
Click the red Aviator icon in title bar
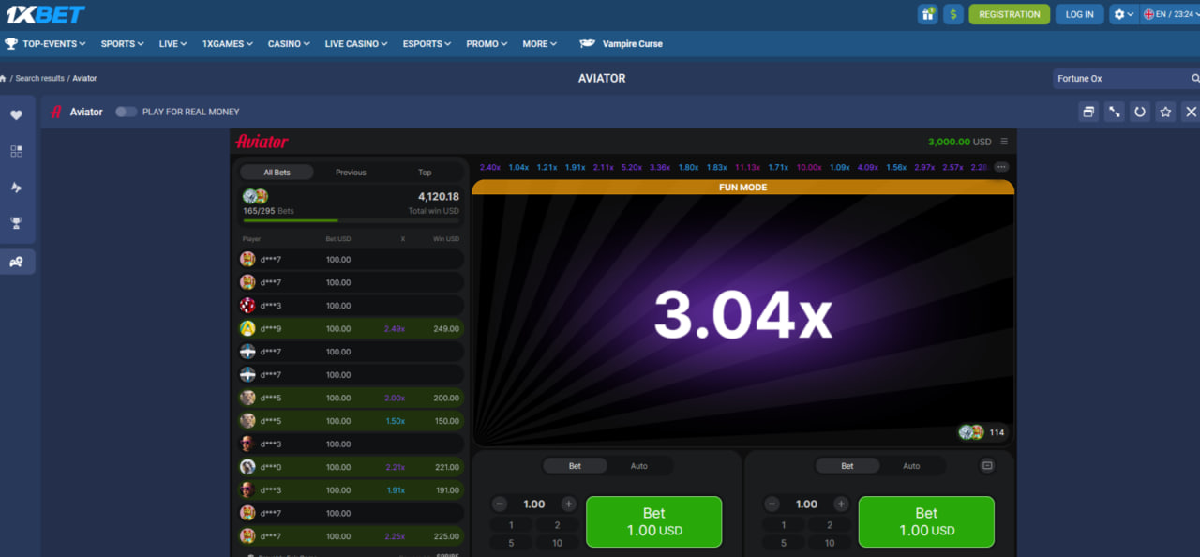click(x=57, y=112)
